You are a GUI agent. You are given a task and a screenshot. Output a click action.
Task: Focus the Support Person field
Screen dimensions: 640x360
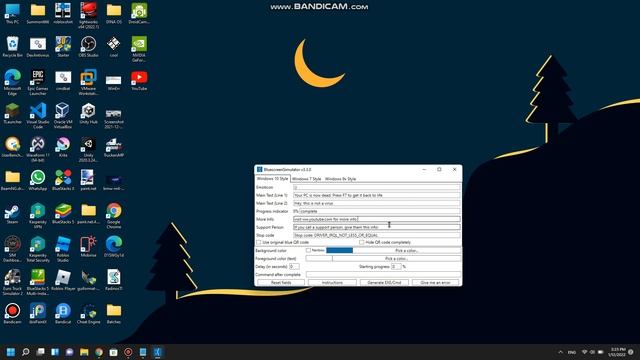(x=377, y=227)
